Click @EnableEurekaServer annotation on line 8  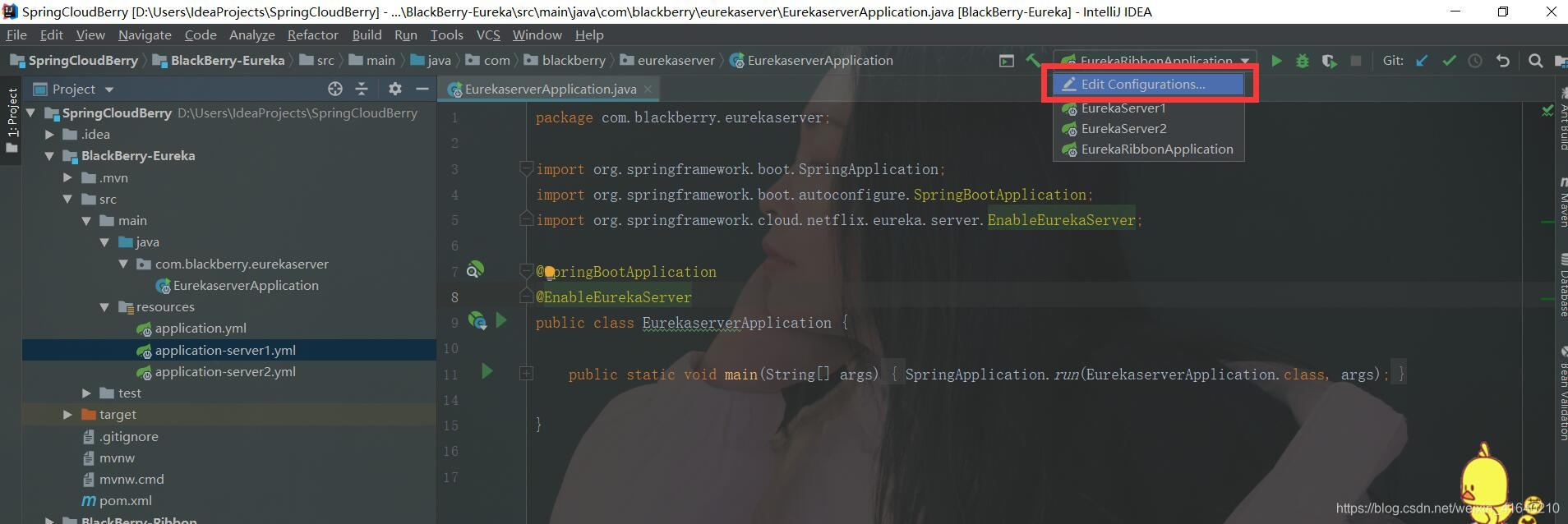(614, 297)
